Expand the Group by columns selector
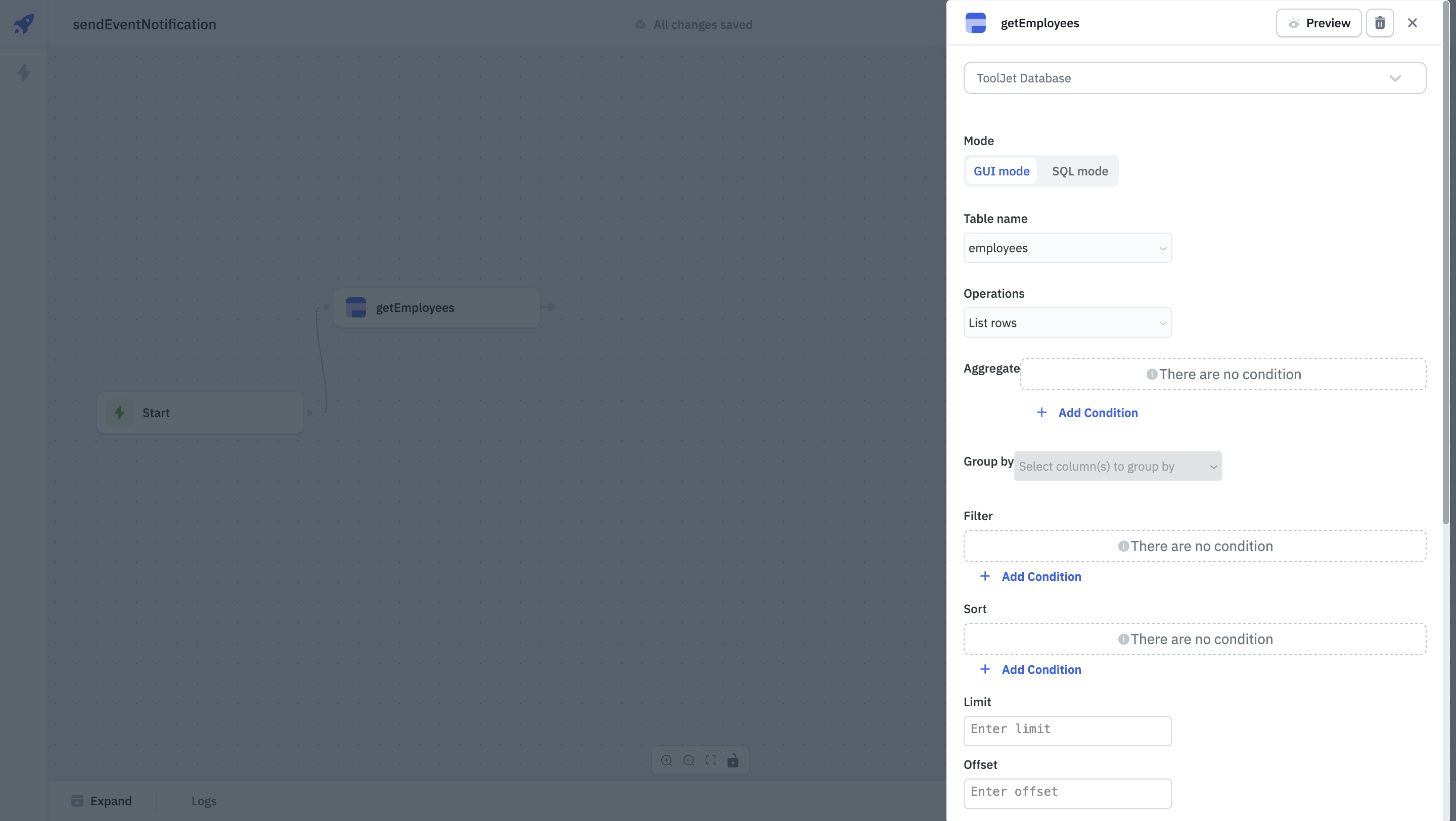The image size is (1456, 821). [1118, 466]
